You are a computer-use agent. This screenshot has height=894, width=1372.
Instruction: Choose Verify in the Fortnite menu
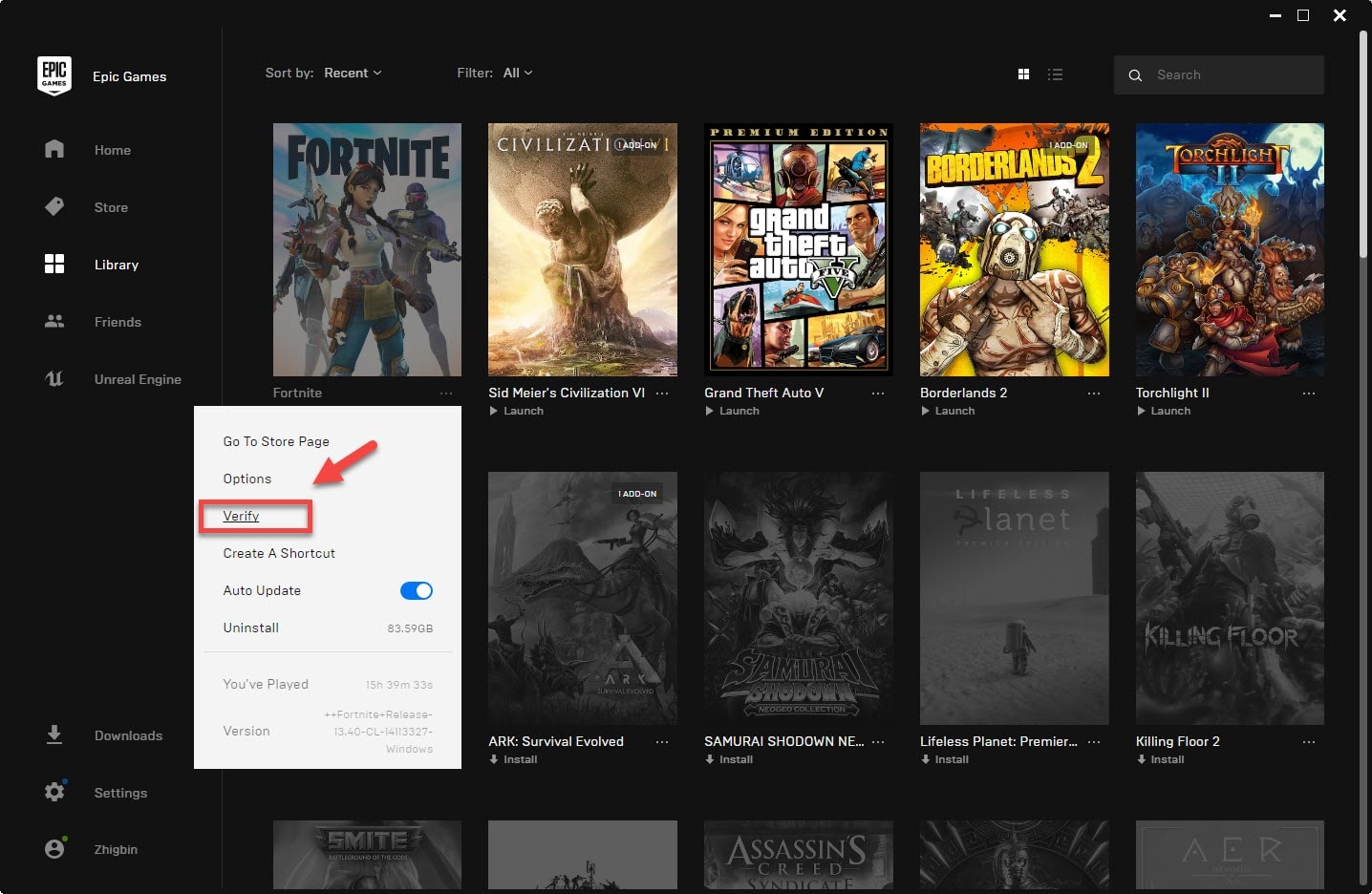[242, 516]
